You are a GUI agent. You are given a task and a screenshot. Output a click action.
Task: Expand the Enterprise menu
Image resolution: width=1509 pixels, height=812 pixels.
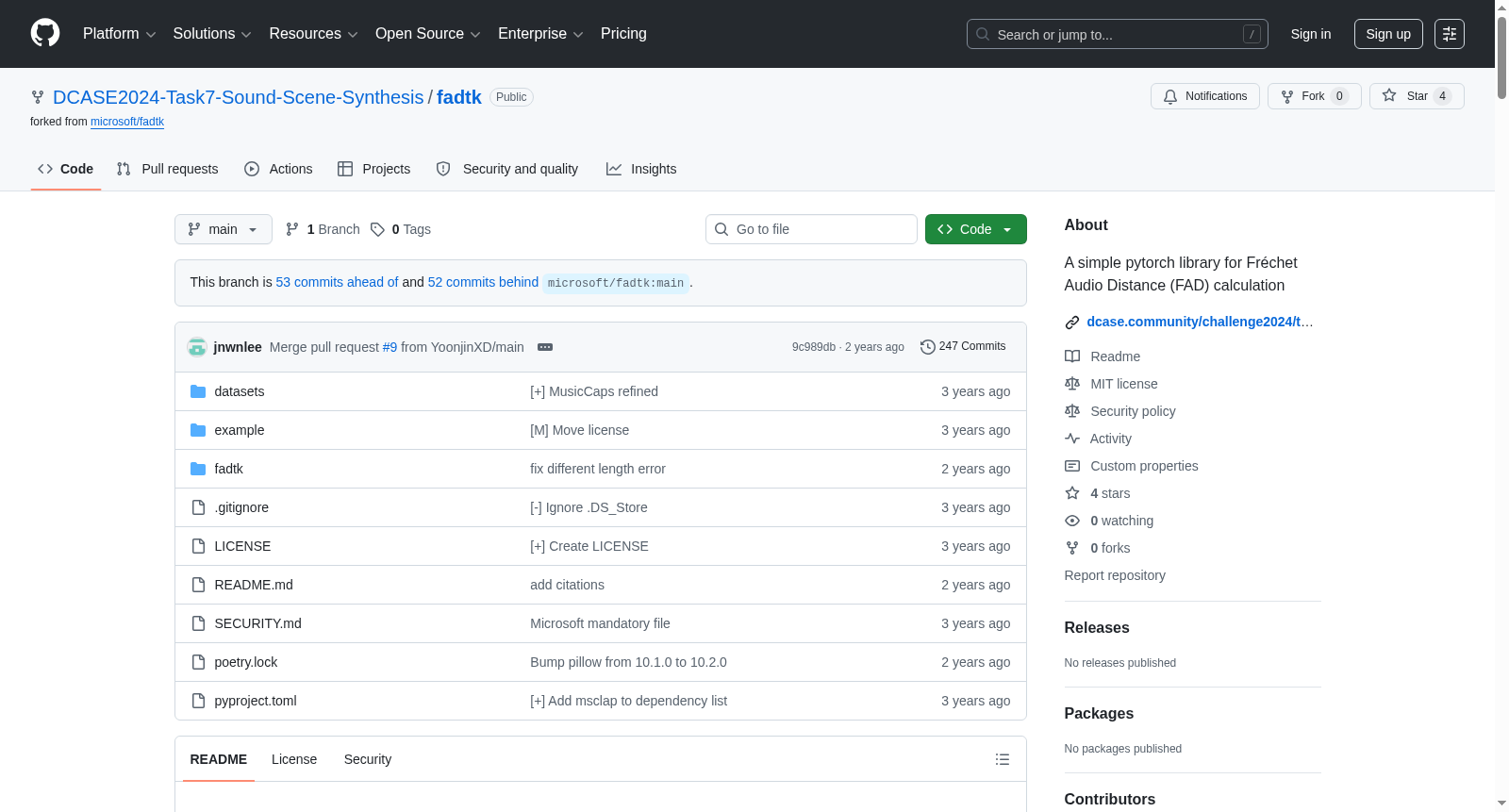click(540, 34)
